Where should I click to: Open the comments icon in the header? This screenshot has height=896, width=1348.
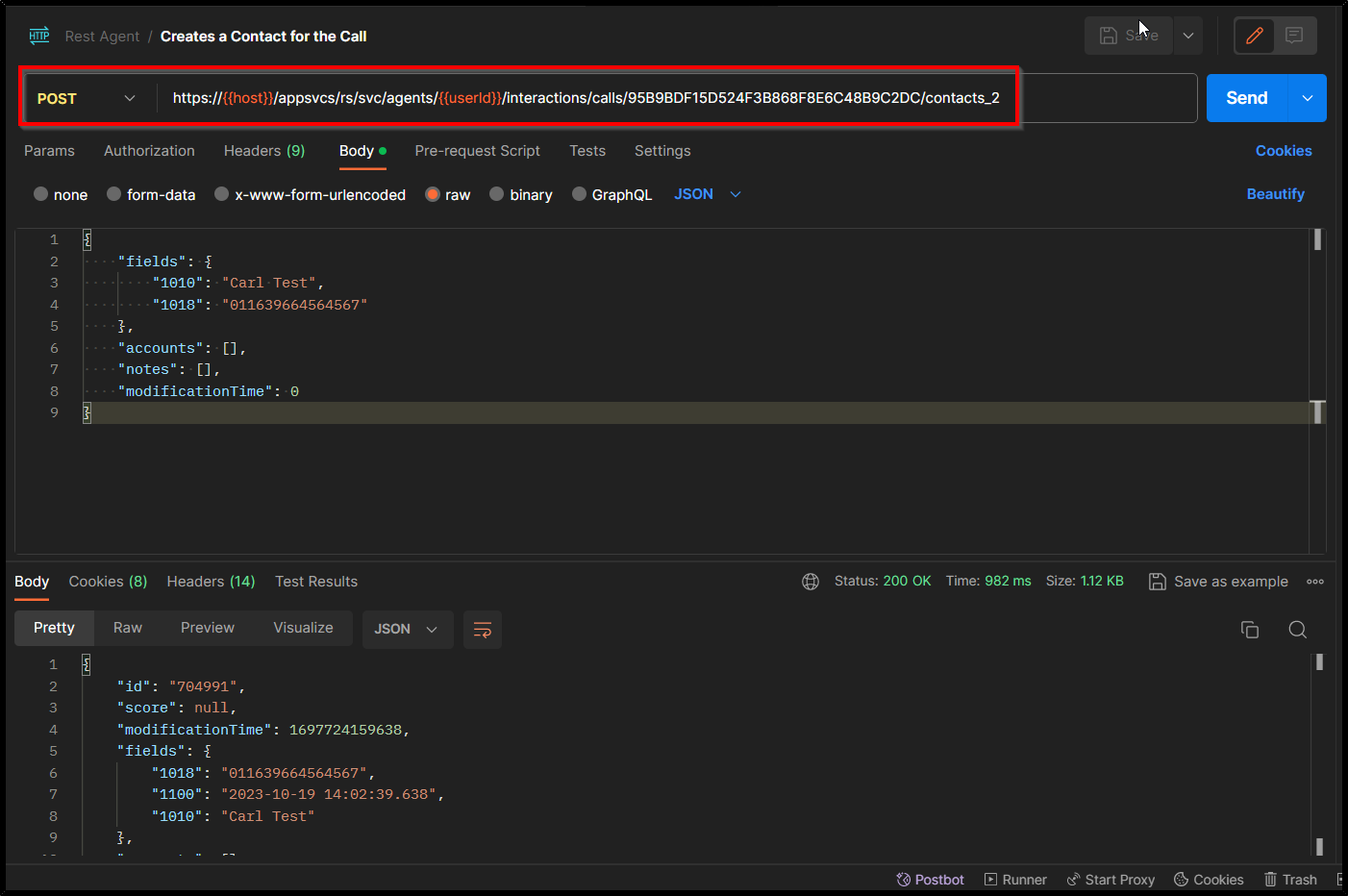point(1294,36)
